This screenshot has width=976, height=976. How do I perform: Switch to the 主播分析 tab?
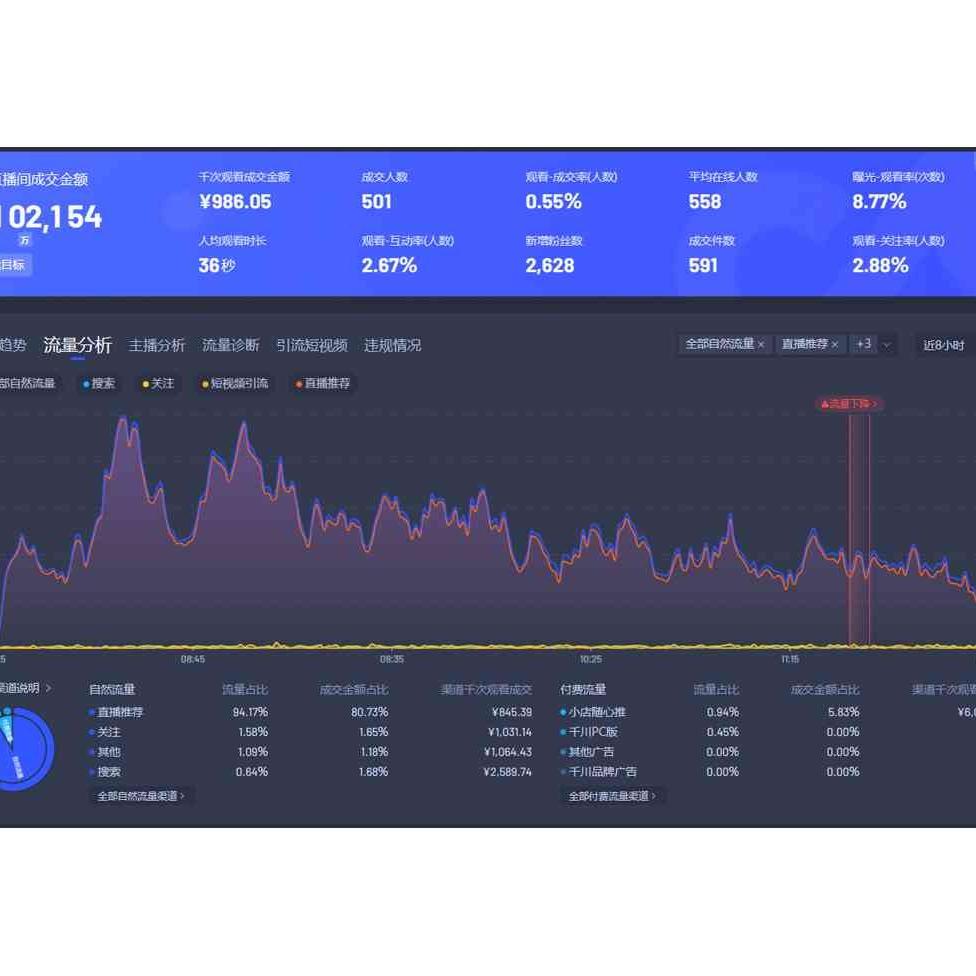point(157,345)
